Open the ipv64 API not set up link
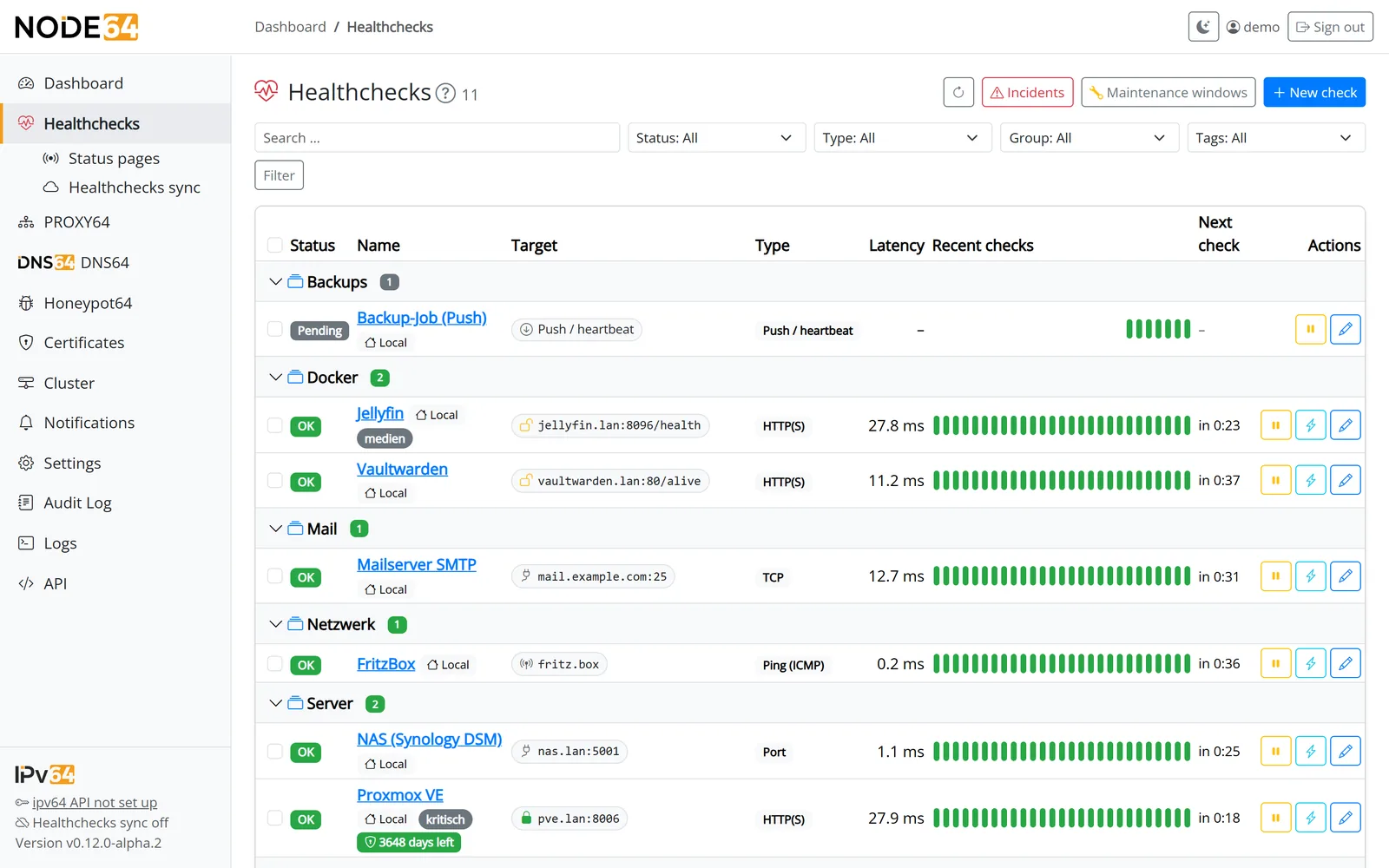The width and height of the screenshot is (1389, 868). (95, 803)
